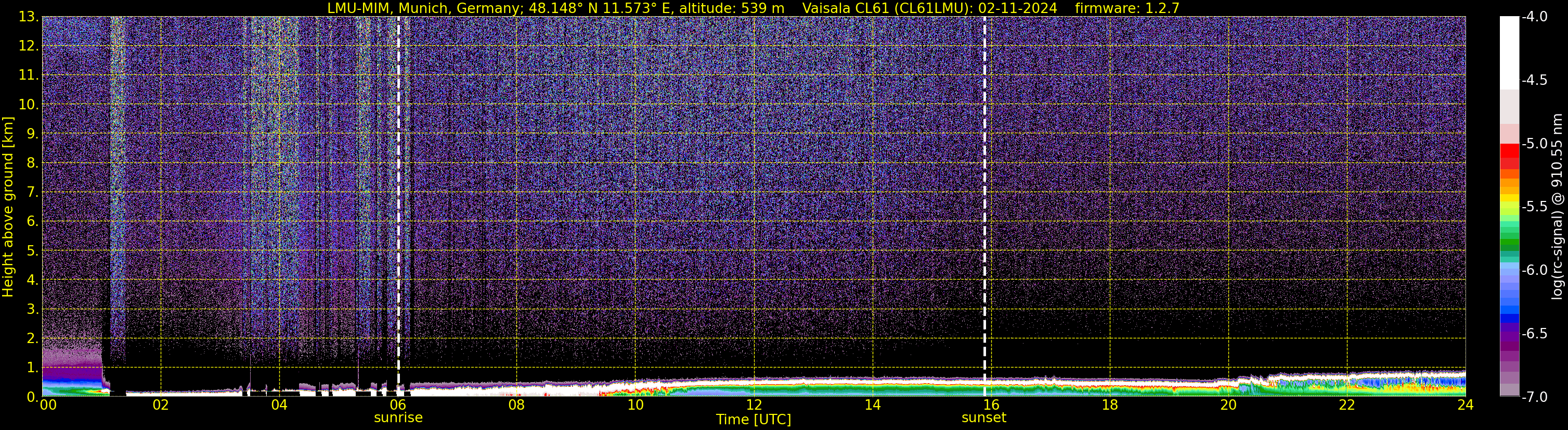Screen dimensions: 1568x430
Task: Click the time axis tick label "20"
Action: [x=1228, y=405]
